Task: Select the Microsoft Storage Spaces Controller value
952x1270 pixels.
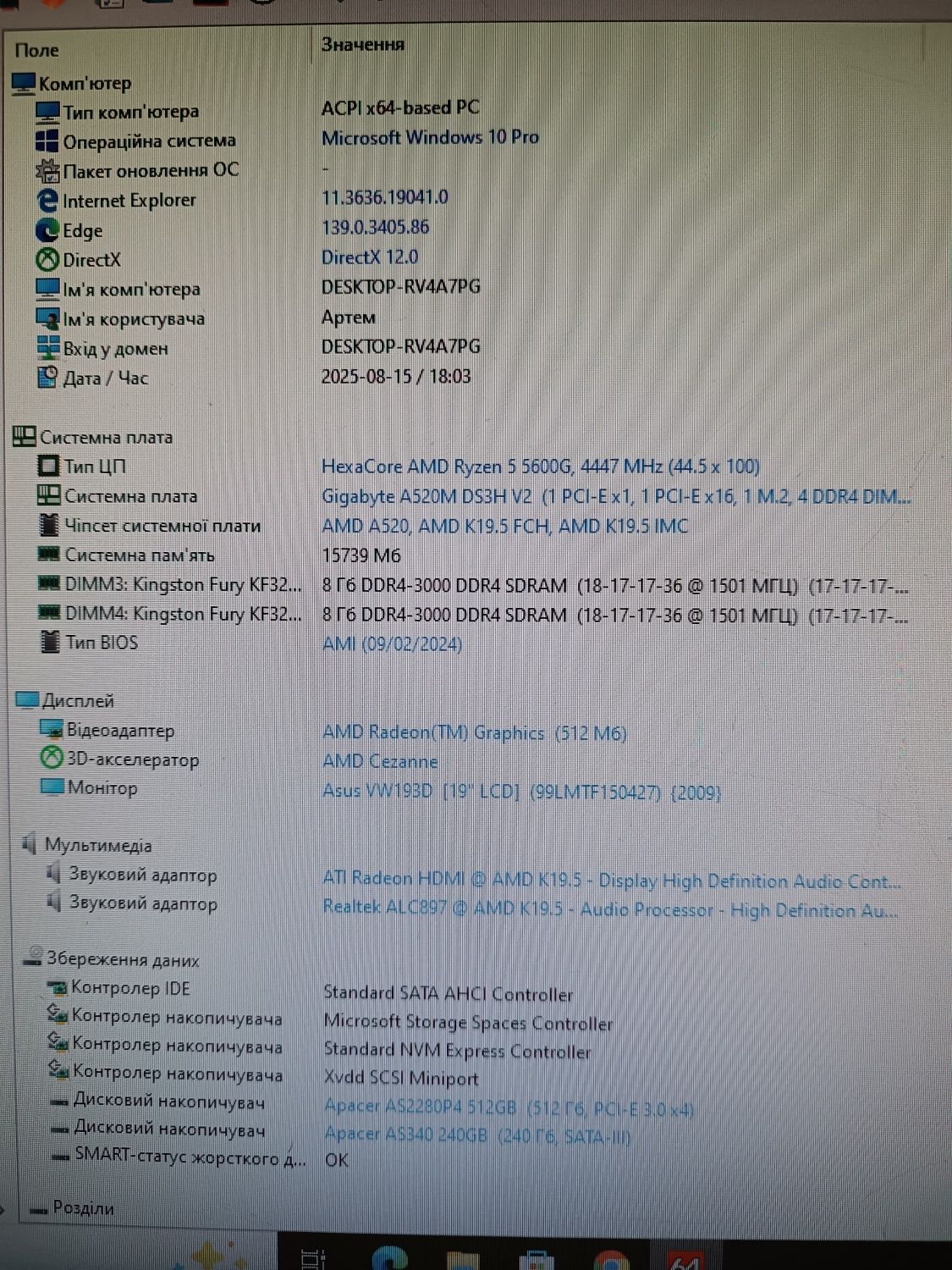Action: click(x=469, y=1022)
